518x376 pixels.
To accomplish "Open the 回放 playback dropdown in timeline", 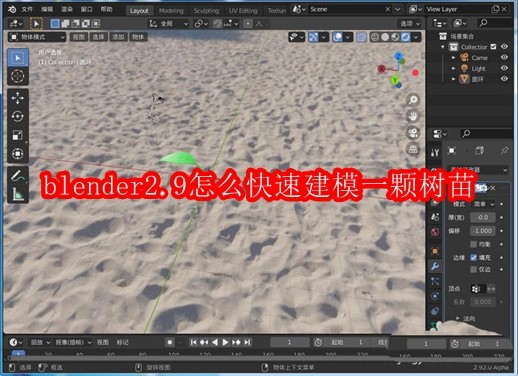I will click(40, 342).
